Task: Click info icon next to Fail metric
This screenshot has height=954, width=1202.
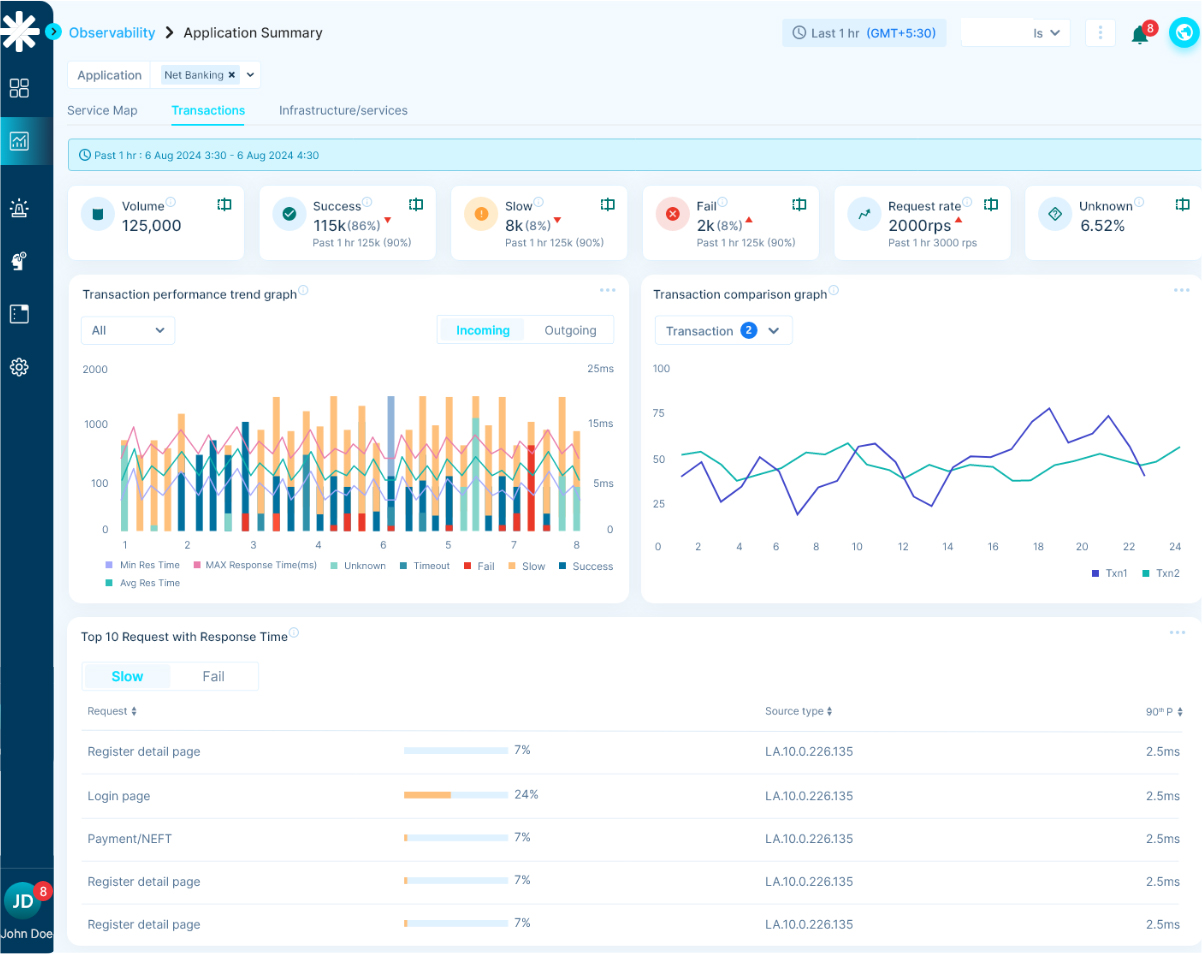Action: click(x=723, y=202)
